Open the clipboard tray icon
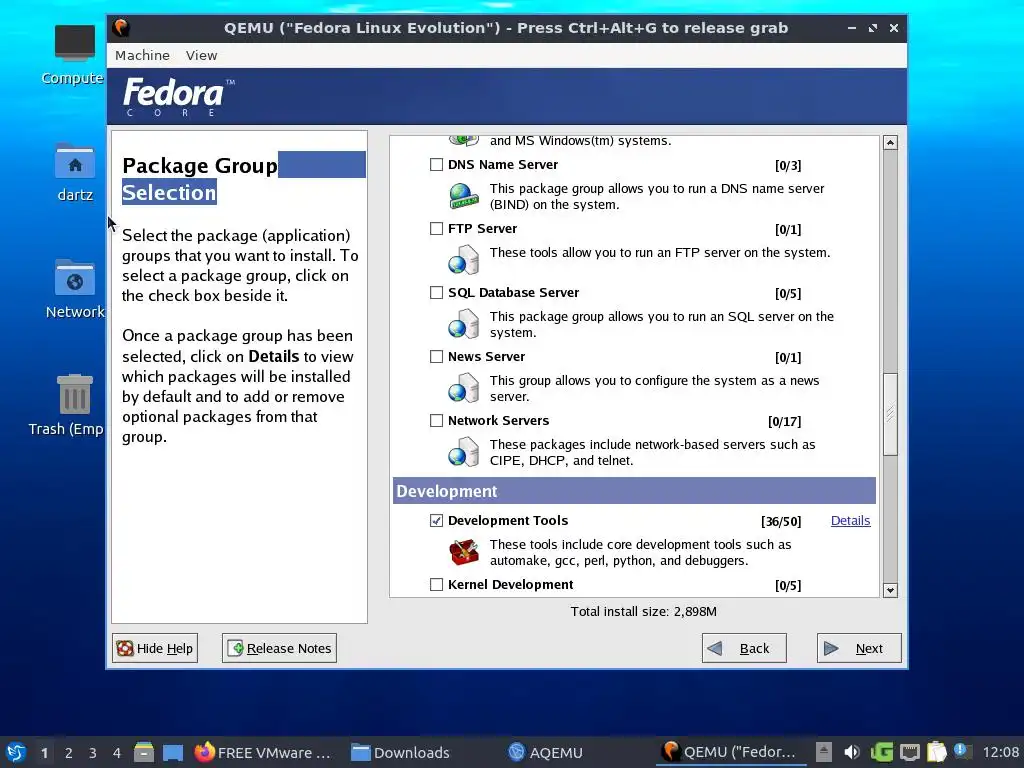This screenshot has width=1024, height=768. click(936, 752)
